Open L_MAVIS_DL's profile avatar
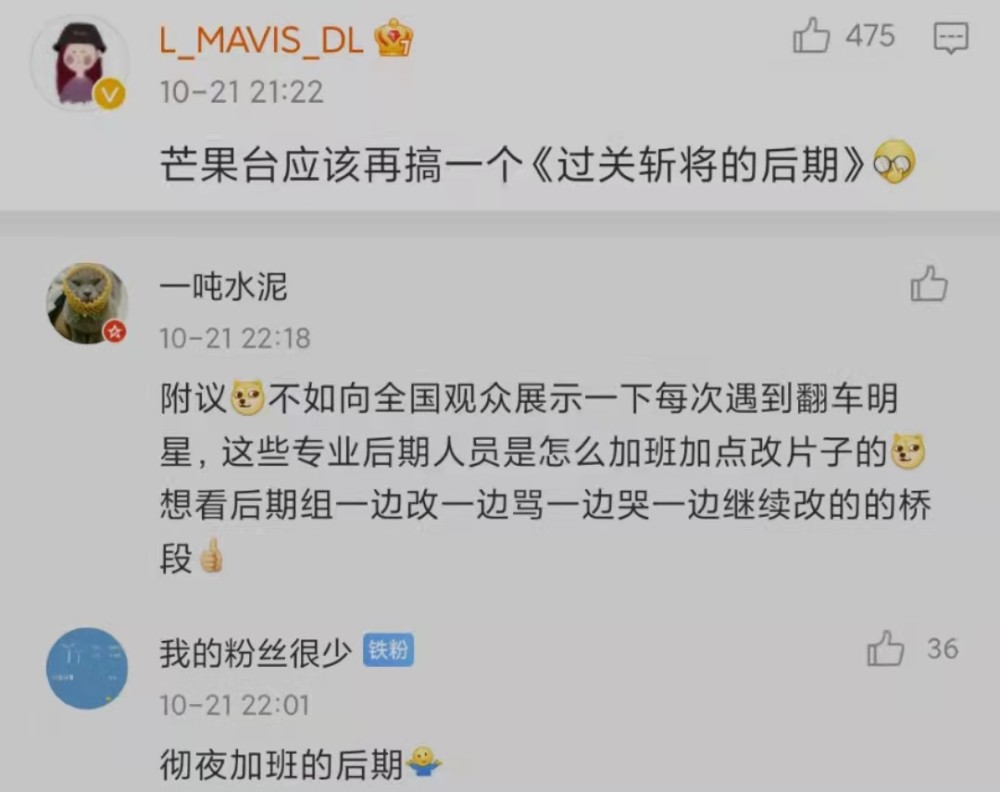 coord(80,64)
